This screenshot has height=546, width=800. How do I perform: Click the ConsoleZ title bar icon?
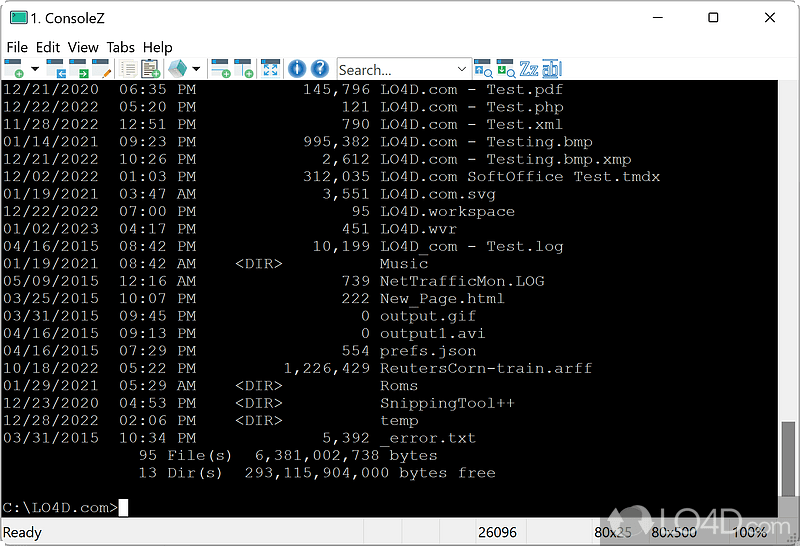coord(18,18)
